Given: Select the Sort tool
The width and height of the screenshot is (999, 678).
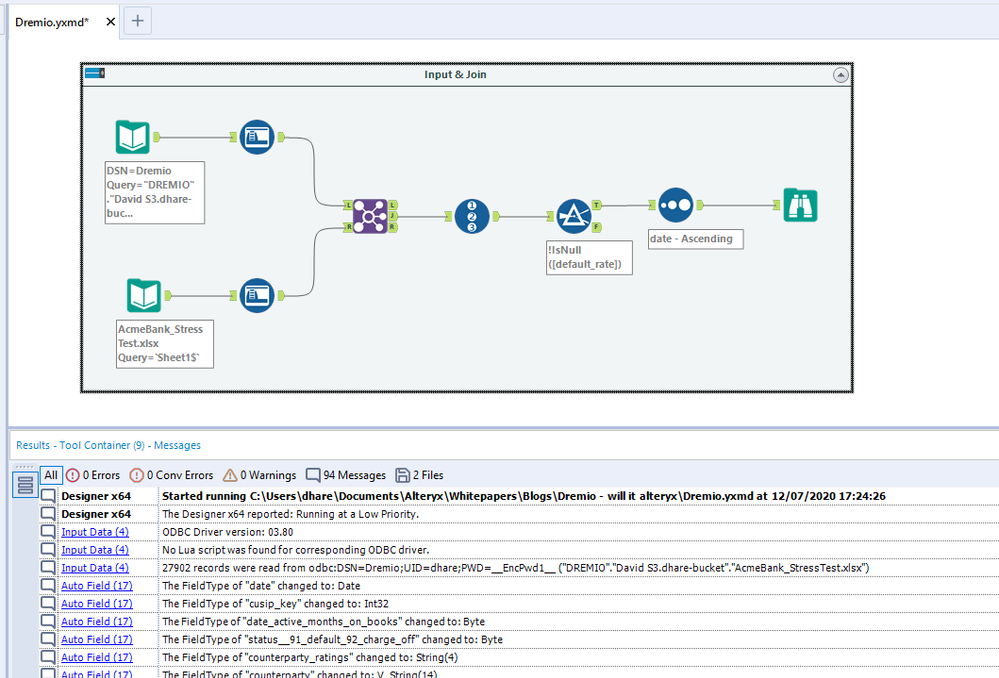Looking at the screenshot, I should 675,205.
